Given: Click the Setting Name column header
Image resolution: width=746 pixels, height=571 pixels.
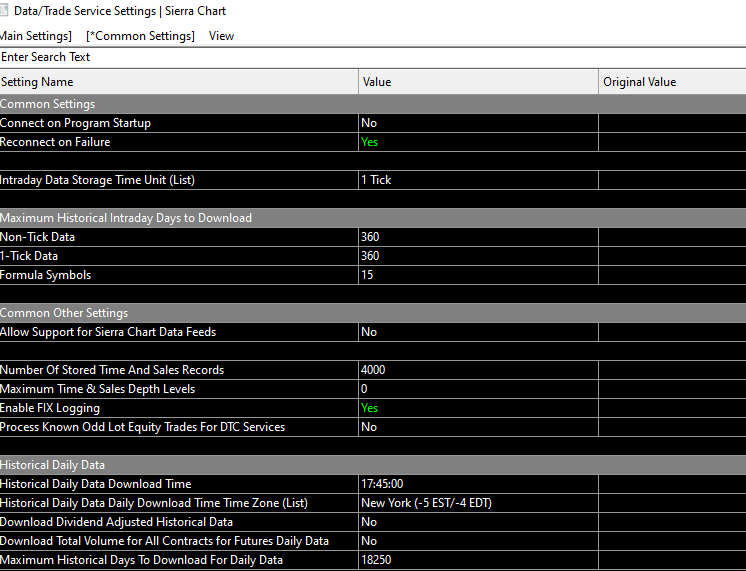Looking at the screenshot, I should [x=179, y=82].
